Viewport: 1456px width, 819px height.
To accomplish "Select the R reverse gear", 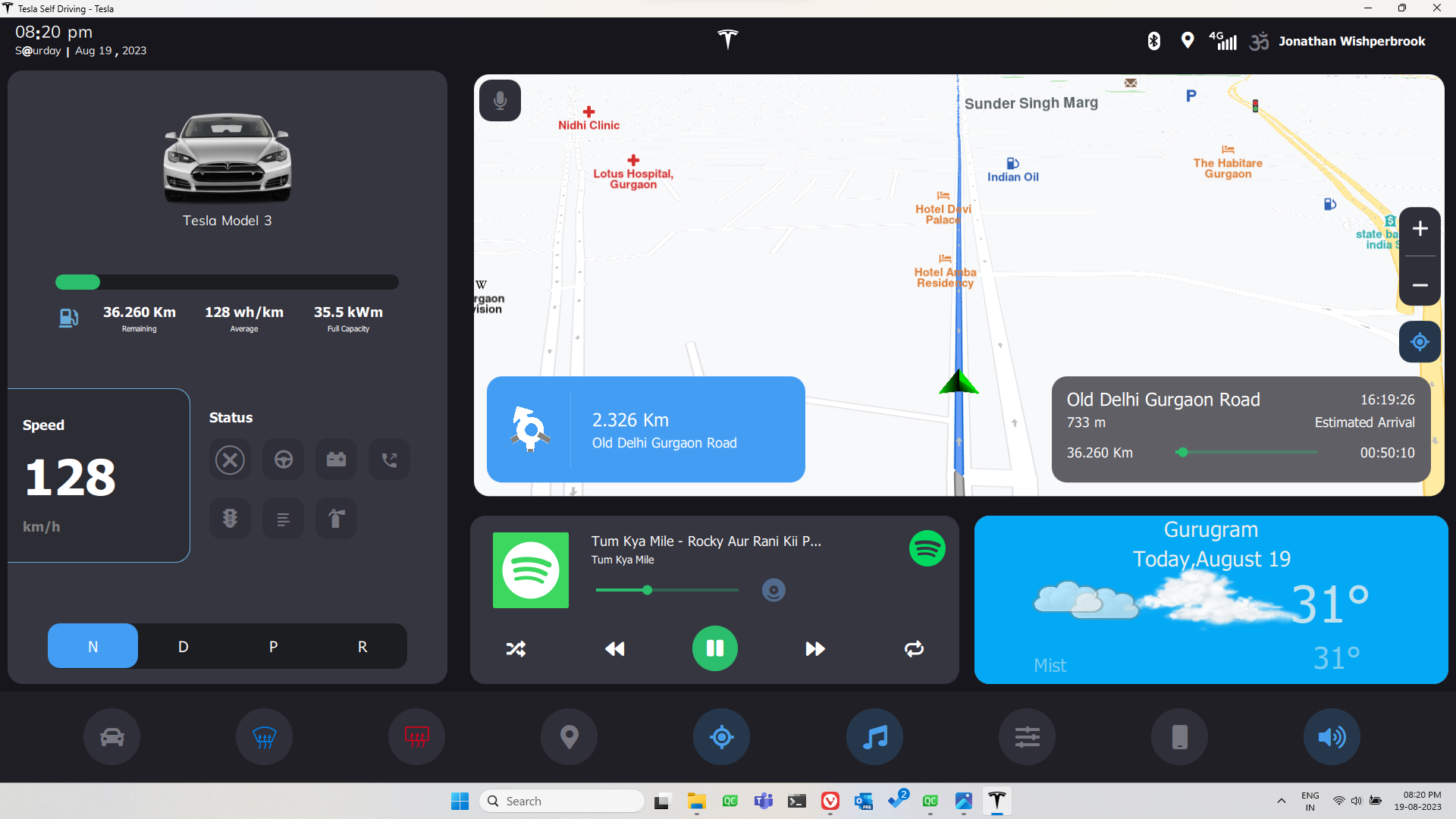I will pos(362,647).
